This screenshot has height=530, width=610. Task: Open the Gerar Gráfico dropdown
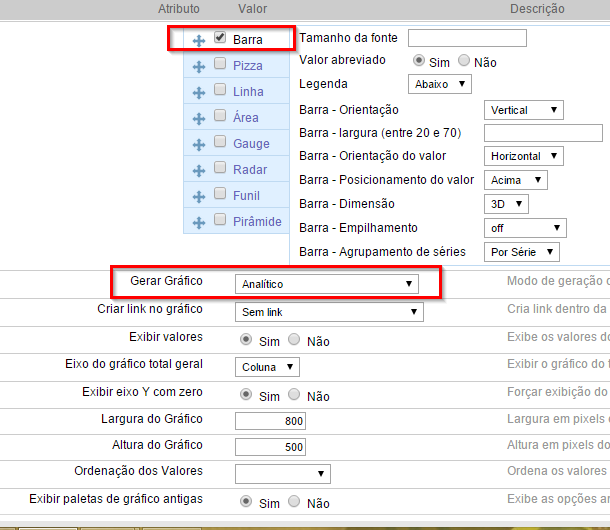coord(327,284)
